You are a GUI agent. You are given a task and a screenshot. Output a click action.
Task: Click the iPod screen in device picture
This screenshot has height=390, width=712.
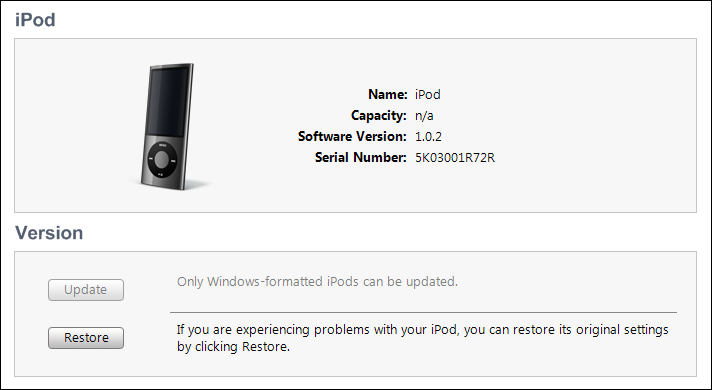(168, 101)
